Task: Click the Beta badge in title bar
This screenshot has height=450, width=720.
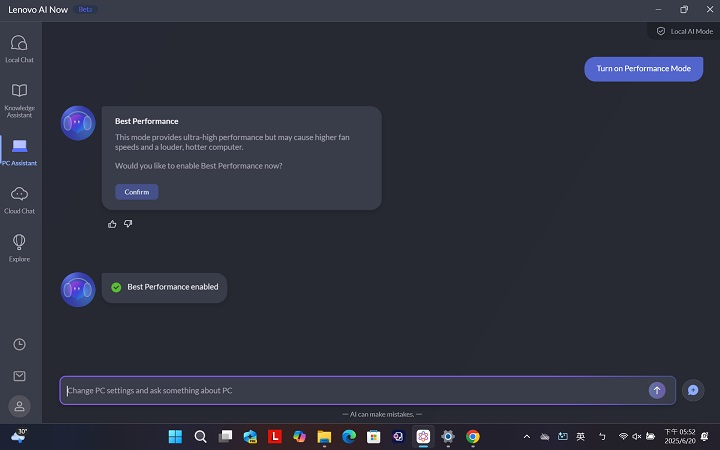Action: 85,9
